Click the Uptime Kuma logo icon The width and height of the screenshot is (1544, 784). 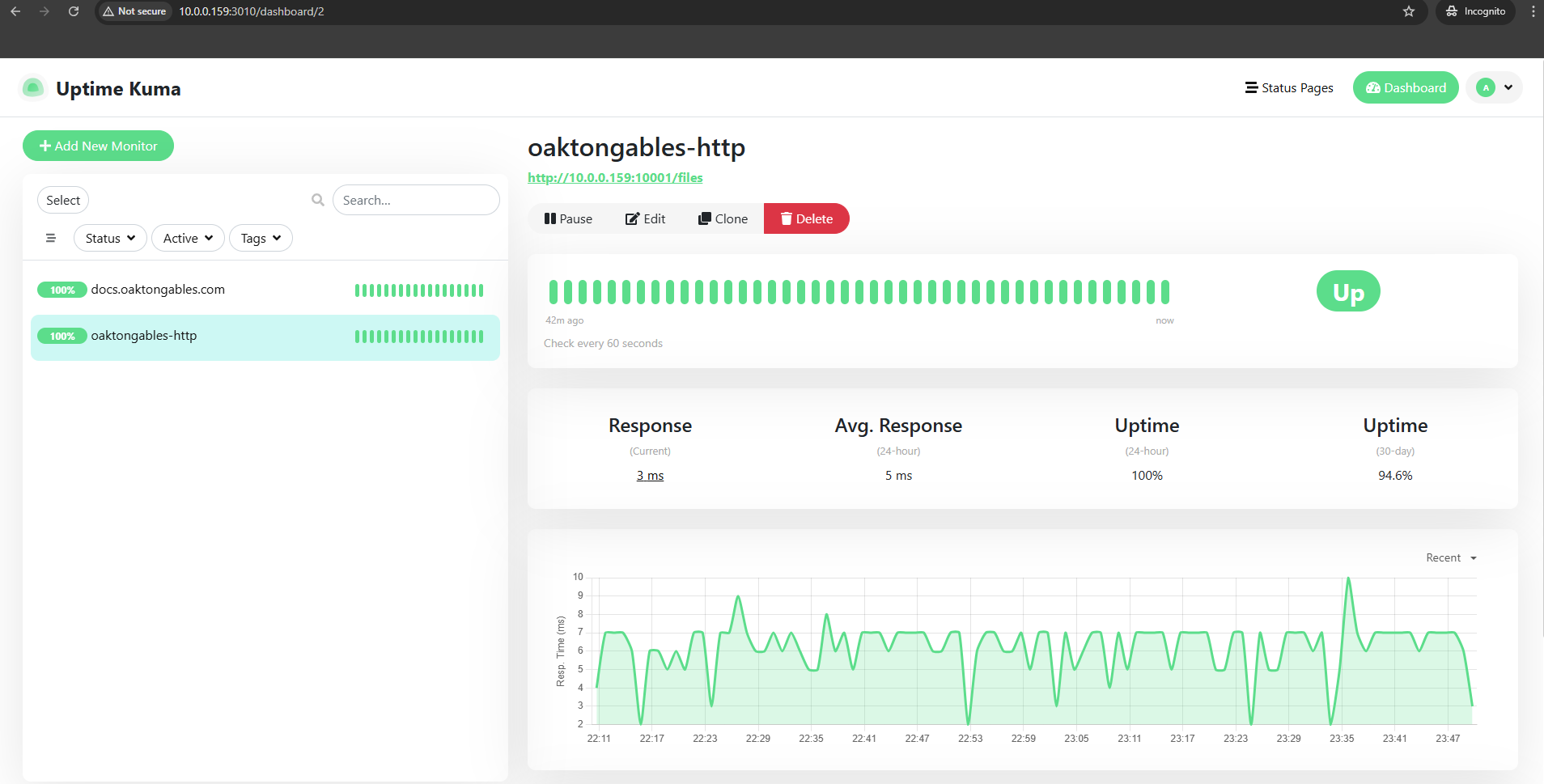tap(33, 88)
